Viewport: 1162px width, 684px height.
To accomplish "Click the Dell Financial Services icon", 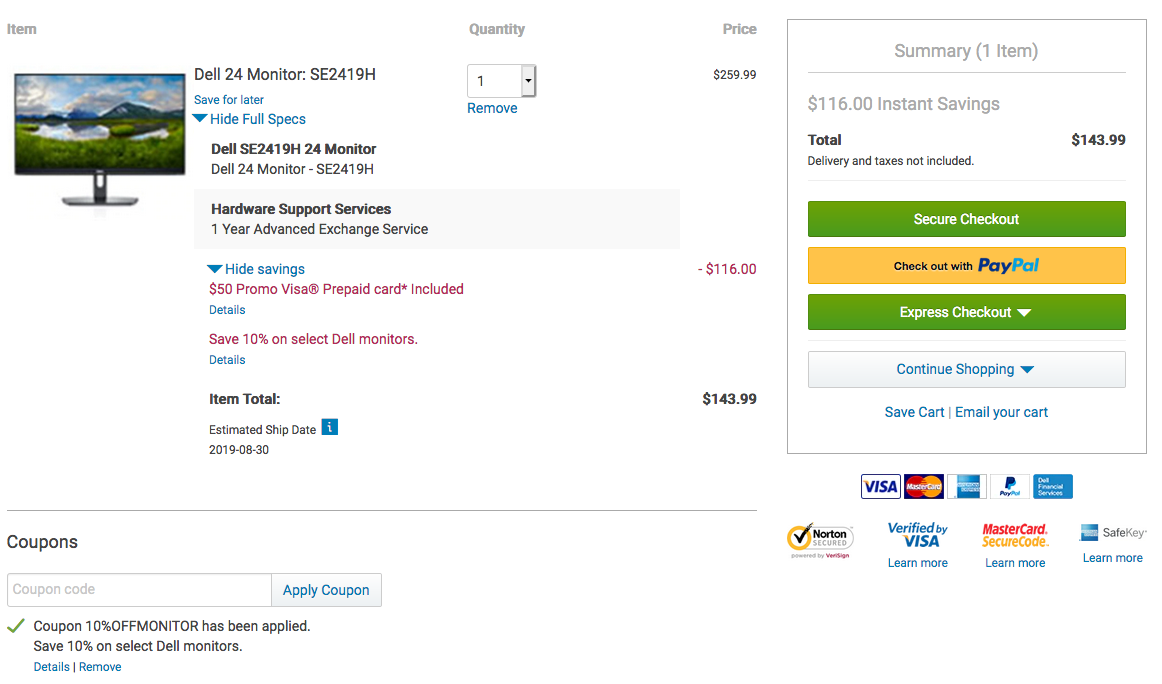I will click(1052, 487).
